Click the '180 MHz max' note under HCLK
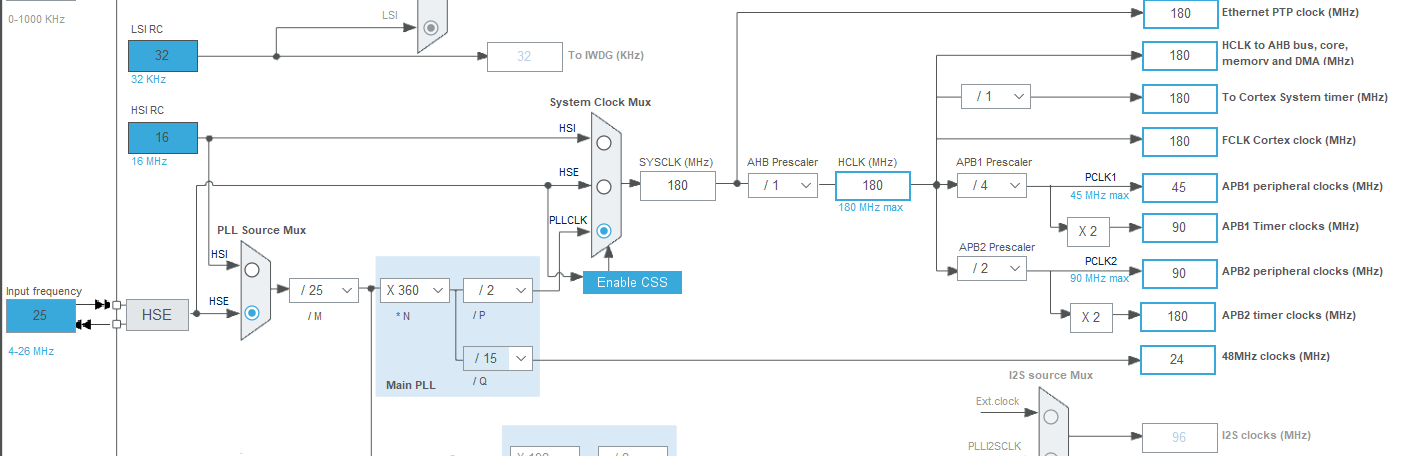Viewport: 1405px width, 456px height. point(871,208)
